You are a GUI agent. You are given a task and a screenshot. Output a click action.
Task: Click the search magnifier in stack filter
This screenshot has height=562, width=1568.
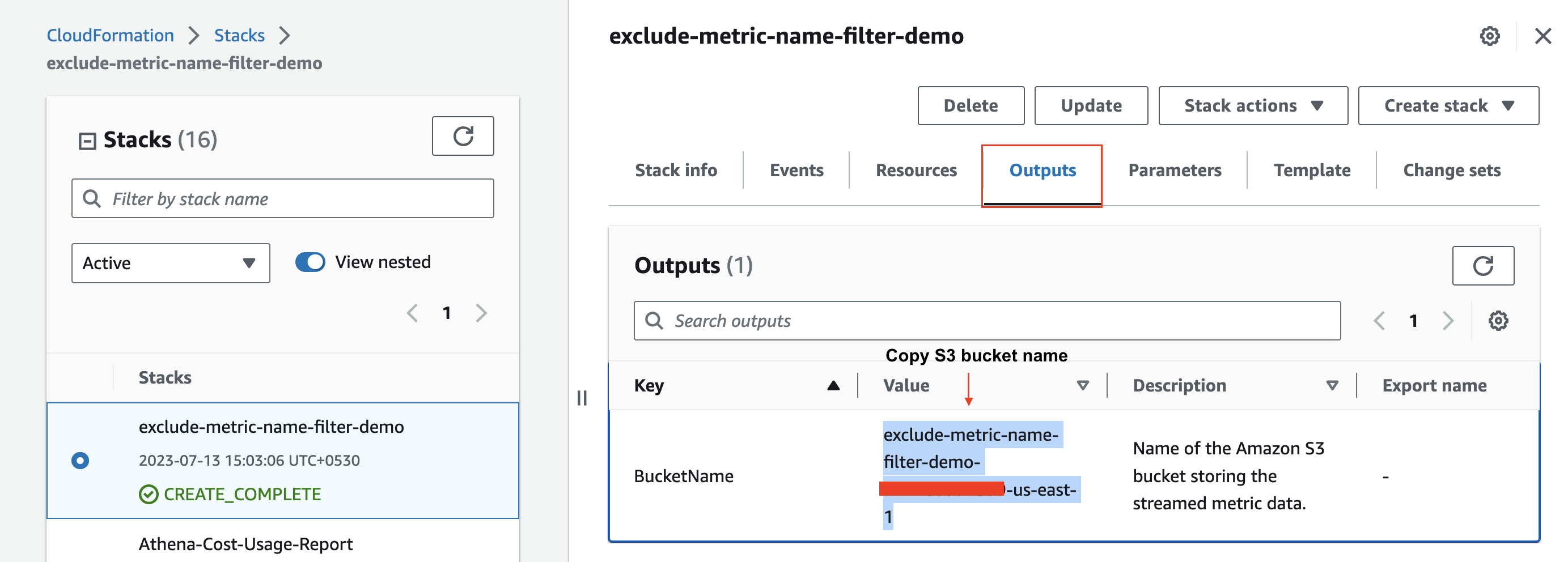tap(92, 198)
